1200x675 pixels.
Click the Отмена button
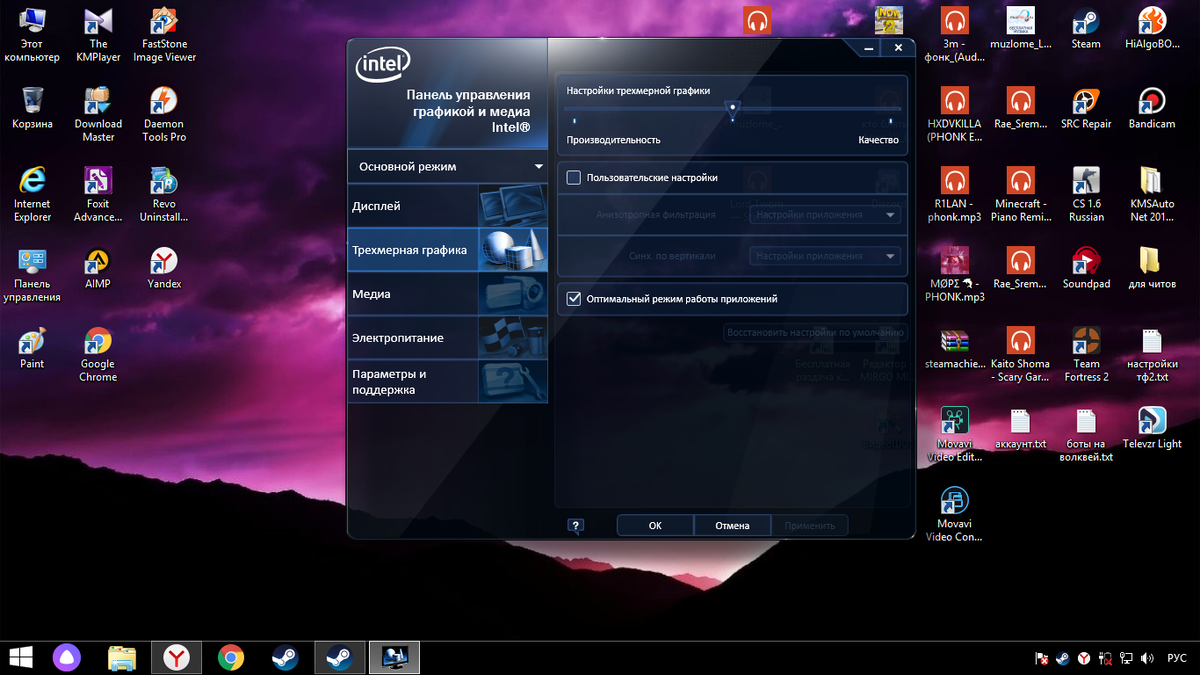[732, 525]
